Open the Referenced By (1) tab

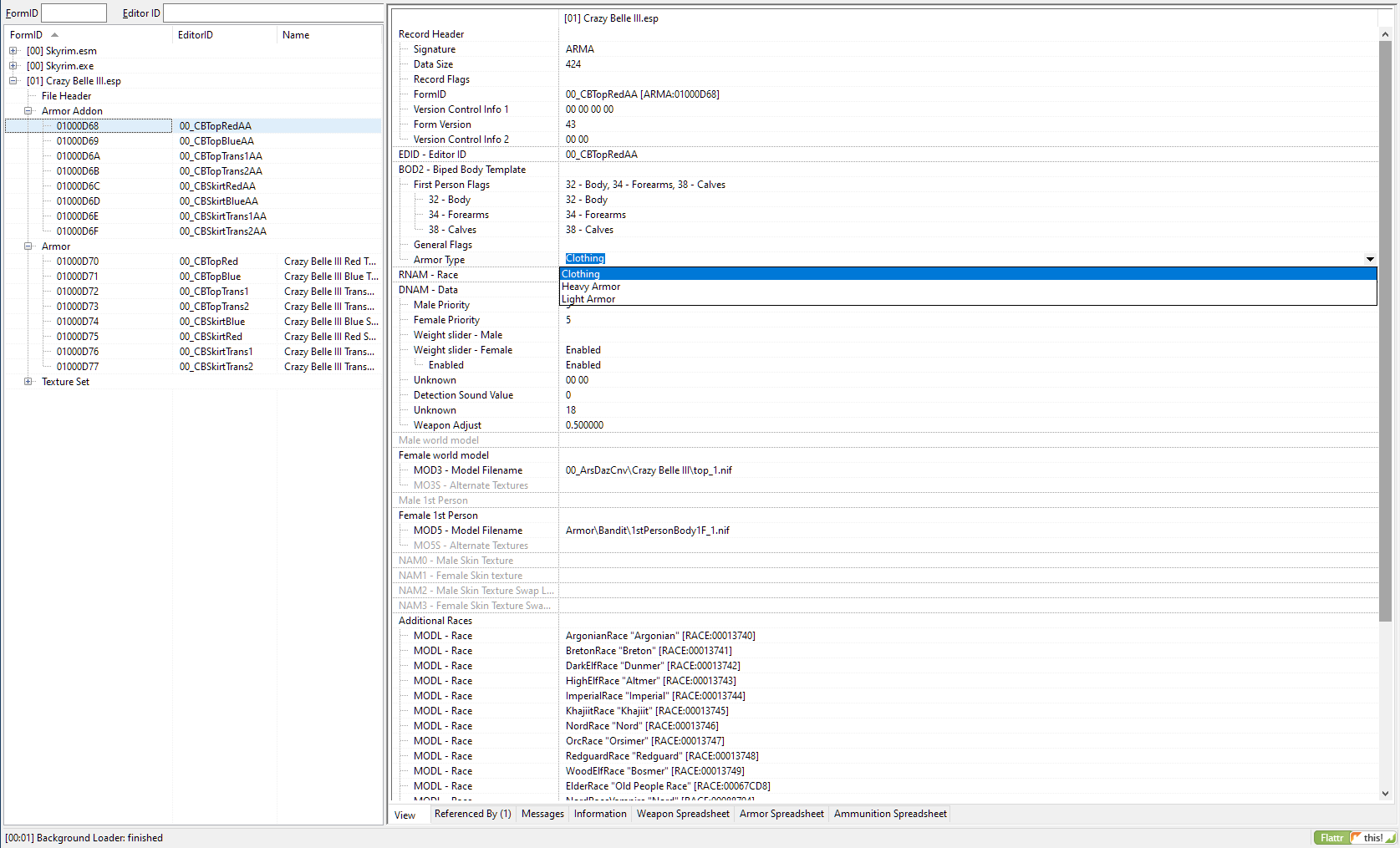tap(473, 814)
